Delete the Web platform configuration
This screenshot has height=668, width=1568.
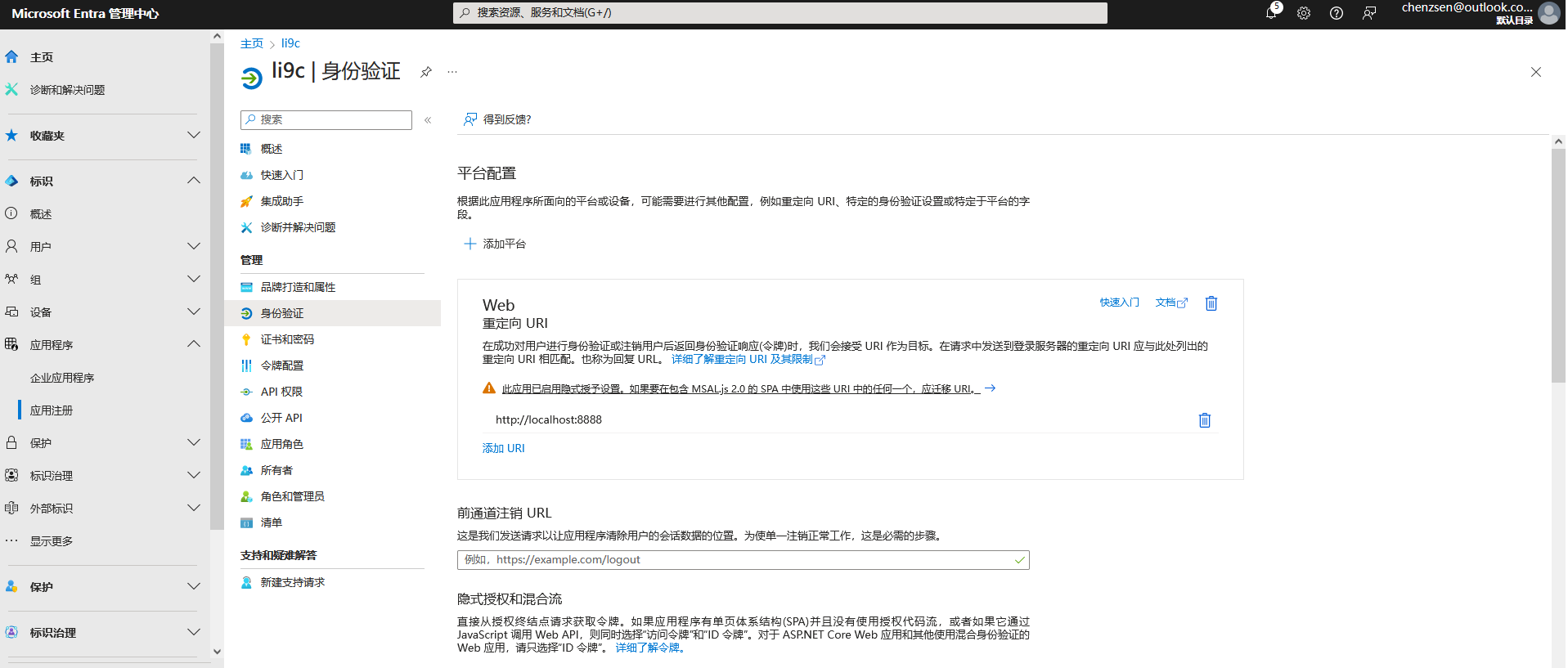[x=1211, y=303]
